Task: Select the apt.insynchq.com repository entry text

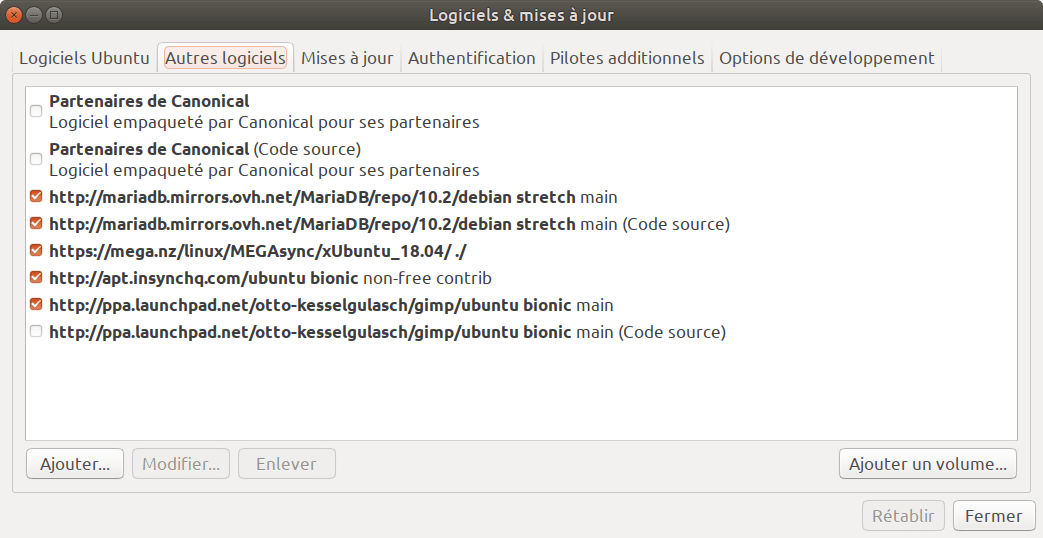Action: pyautogui.click(x=270, y=278)
